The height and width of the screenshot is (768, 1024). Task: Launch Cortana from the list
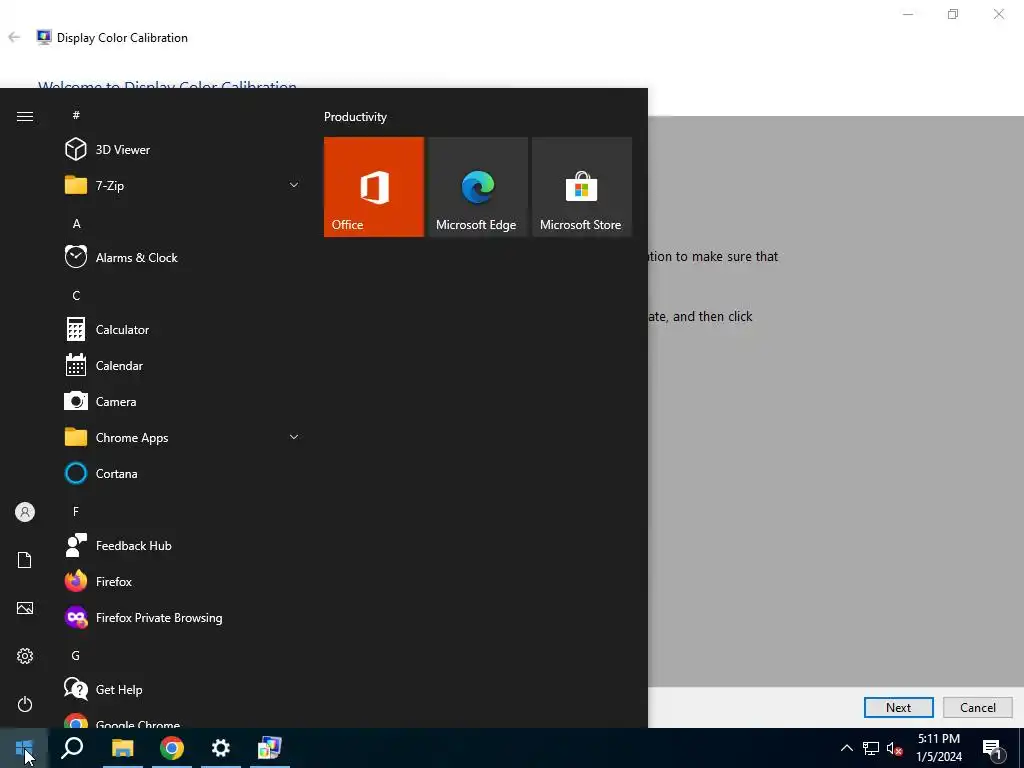point(183,473)
